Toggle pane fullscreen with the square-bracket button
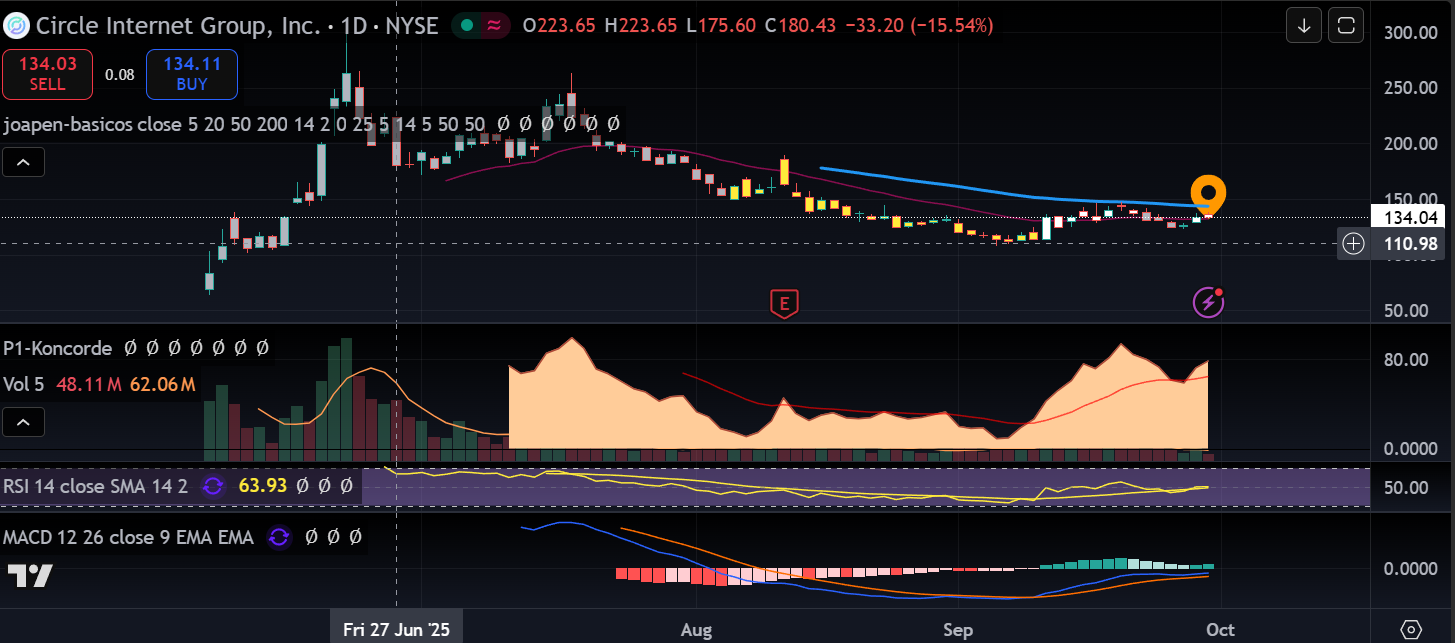This screenshot has width=1455, height=643. [1346, 26]
